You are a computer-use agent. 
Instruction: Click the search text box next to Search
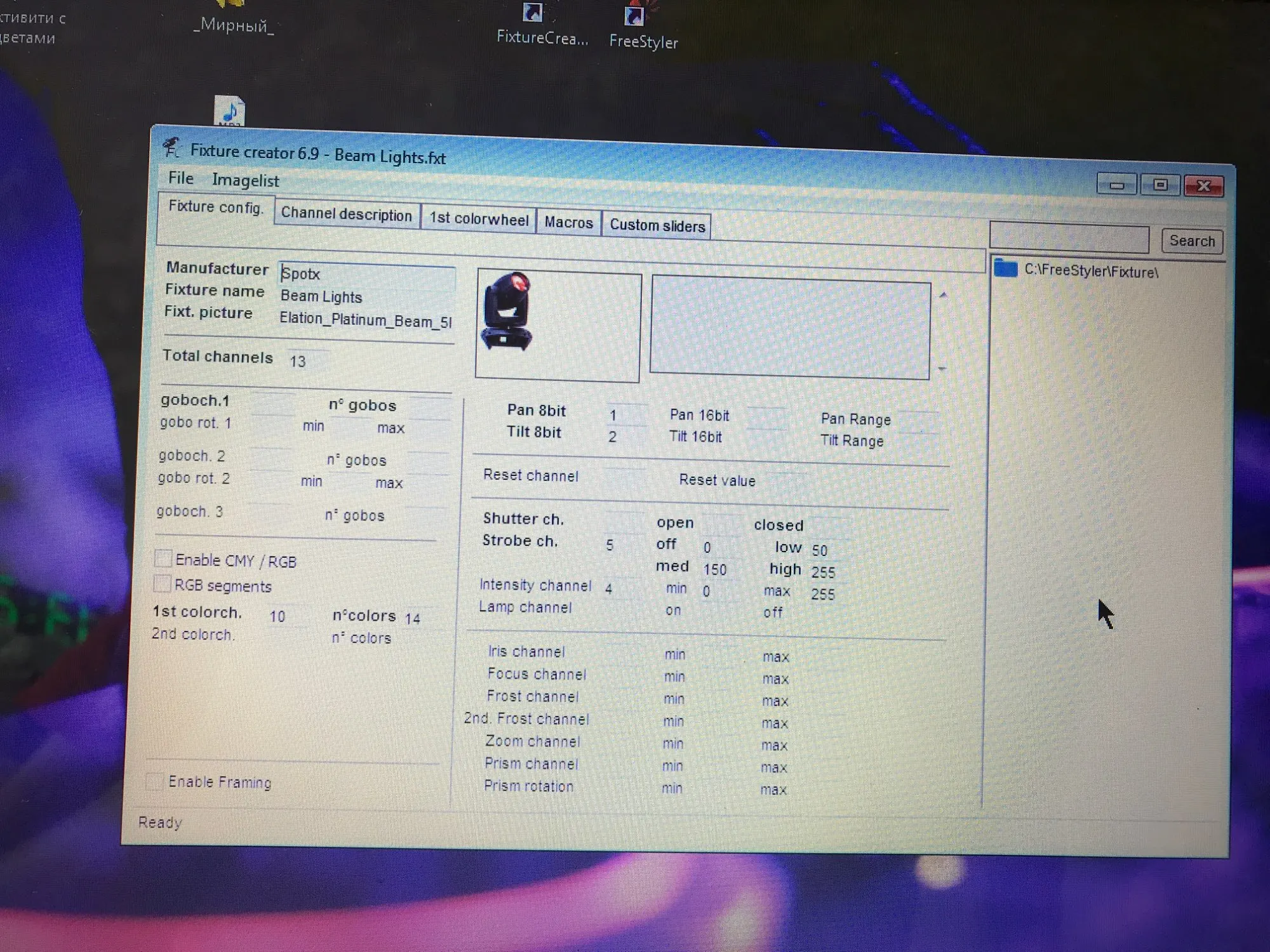[1069, 239]
